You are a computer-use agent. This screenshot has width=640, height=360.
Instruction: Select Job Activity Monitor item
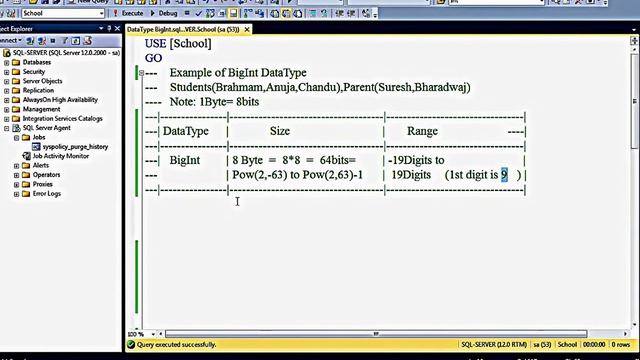tap(60, 156)
